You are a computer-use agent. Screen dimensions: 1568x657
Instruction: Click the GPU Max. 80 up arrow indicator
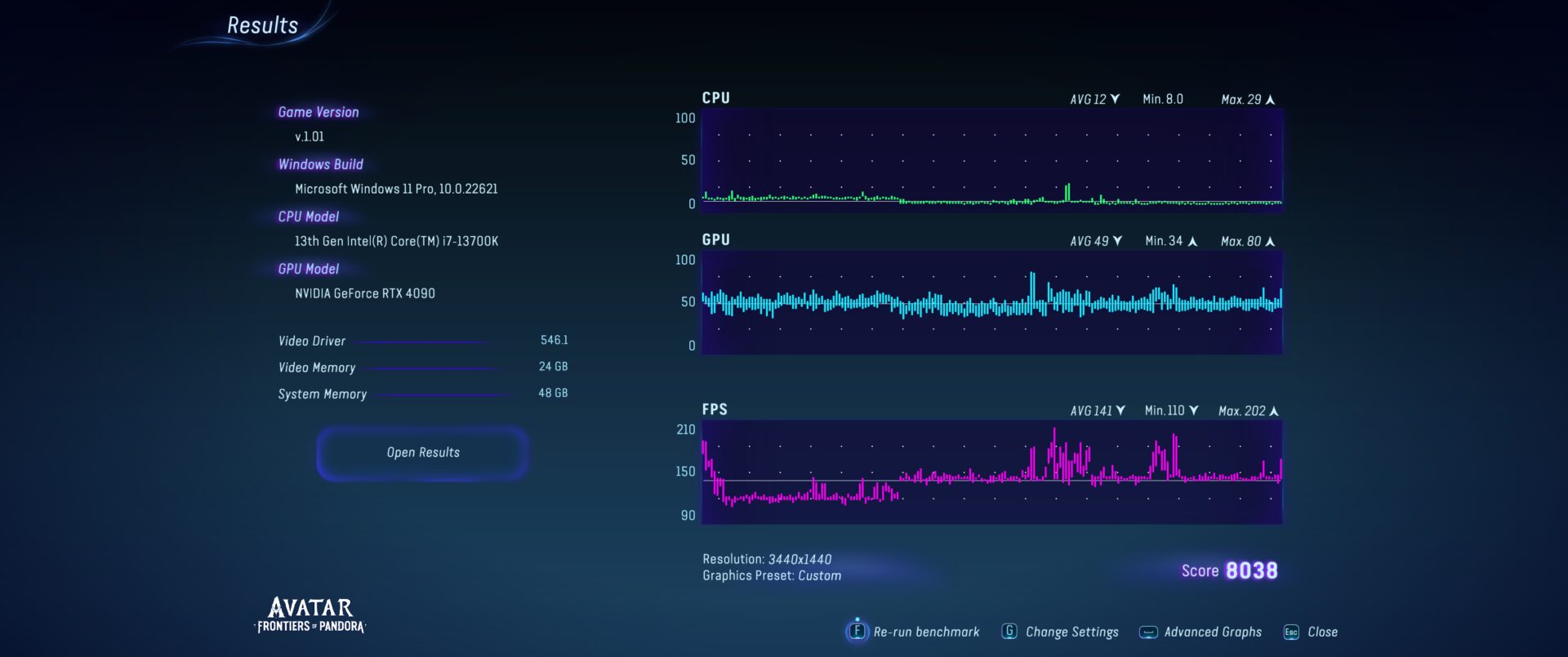[1270, 241]
